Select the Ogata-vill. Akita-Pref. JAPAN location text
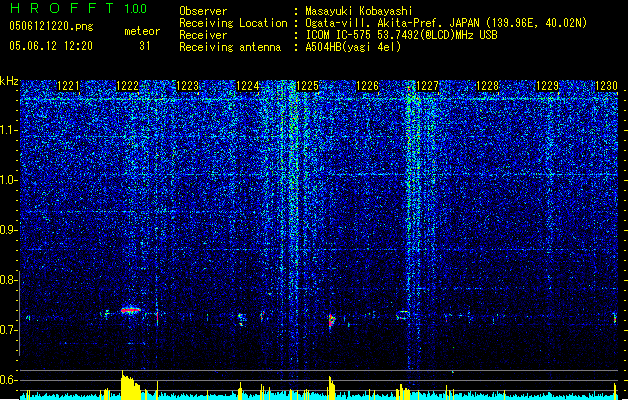 [446, 23]
